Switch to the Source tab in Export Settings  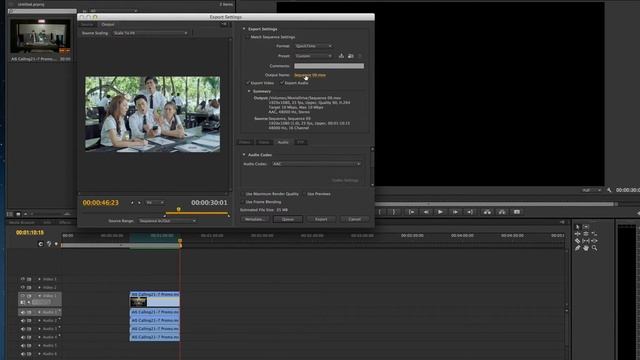tap(87, 24)
